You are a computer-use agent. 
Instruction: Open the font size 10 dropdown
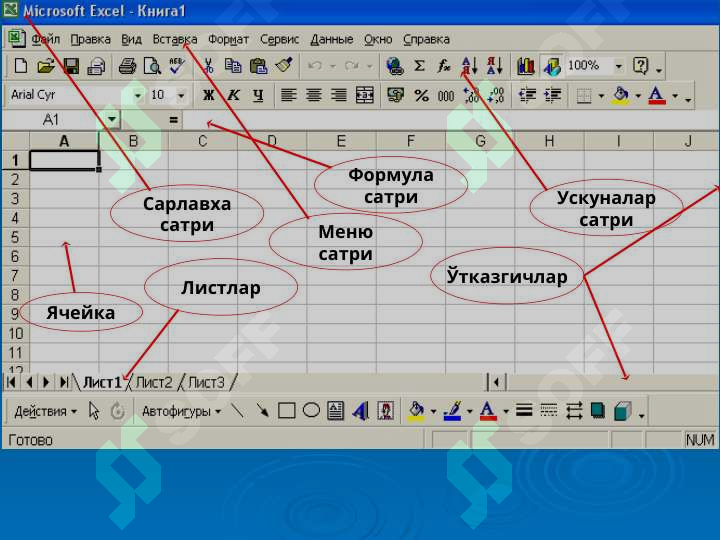tap(181, 96)
